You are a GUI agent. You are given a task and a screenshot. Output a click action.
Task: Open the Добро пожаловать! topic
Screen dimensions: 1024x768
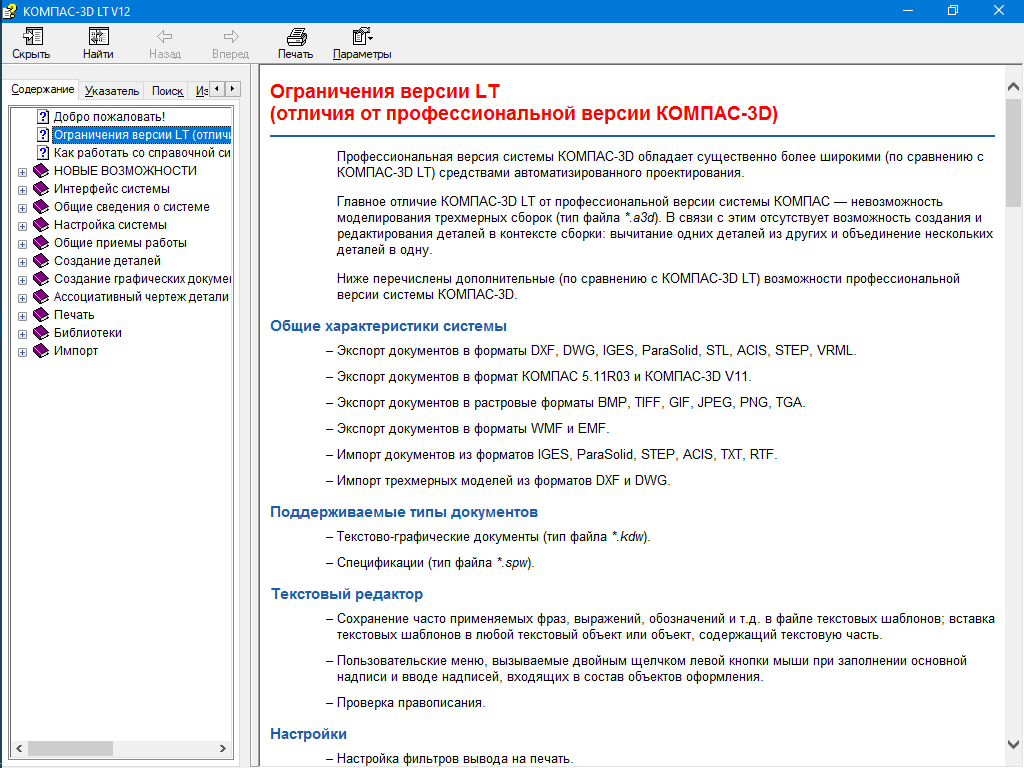(109, 117)
